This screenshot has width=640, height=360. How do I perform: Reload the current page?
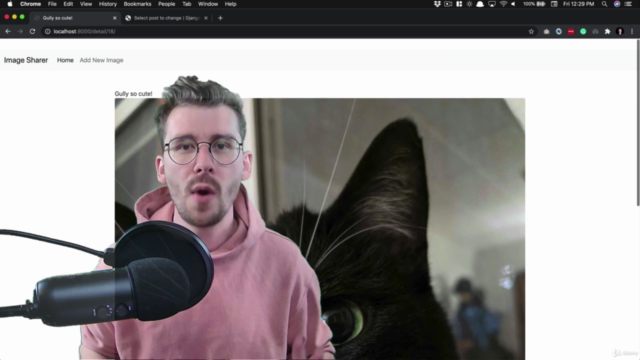click(x=32, y=31)
